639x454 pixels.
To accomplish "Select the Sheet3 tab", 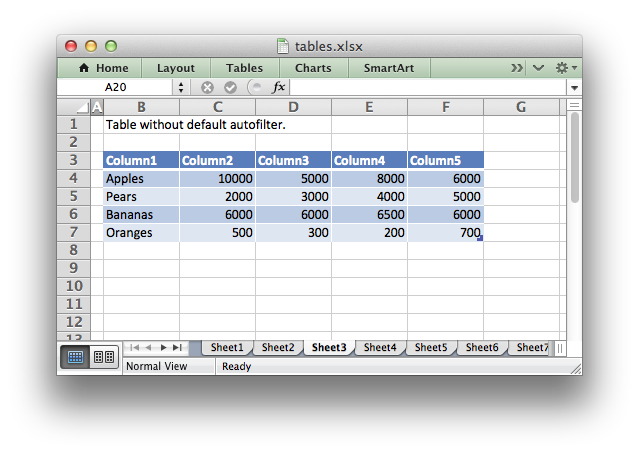I will tap(329, 348).
